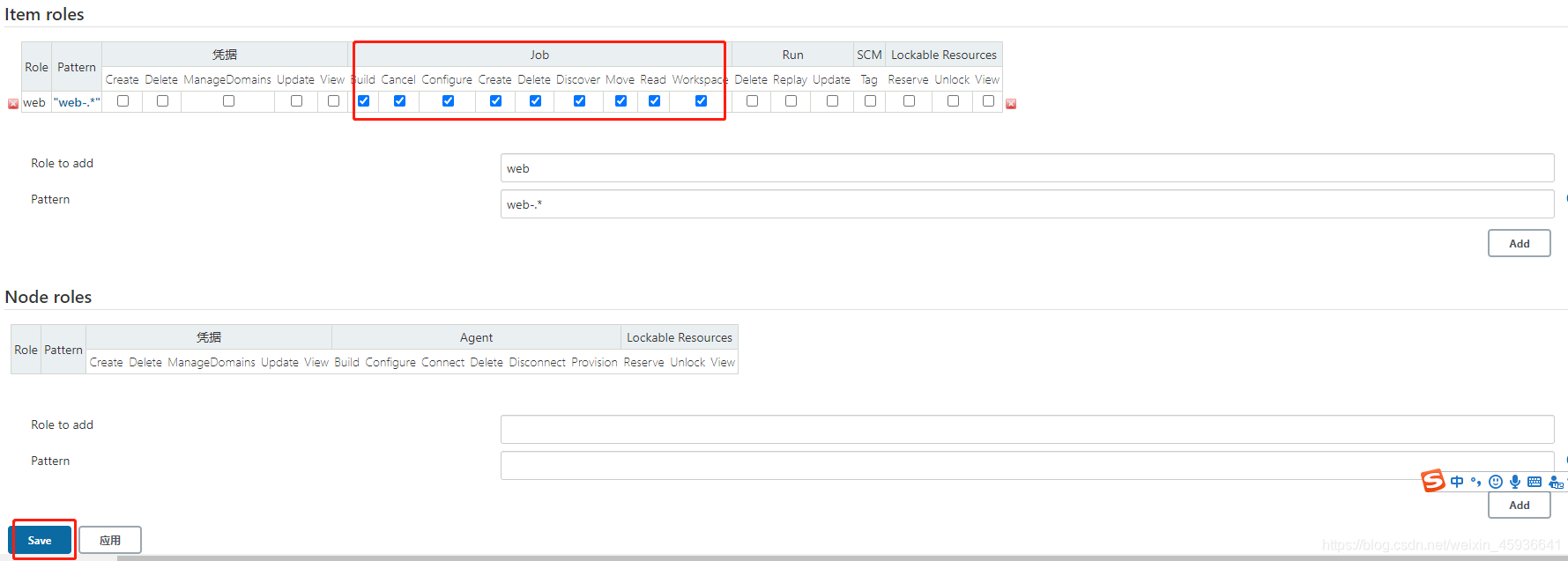Click the Save button
1568x561 pixels.
pyautogui.click(x=40, y=540)
